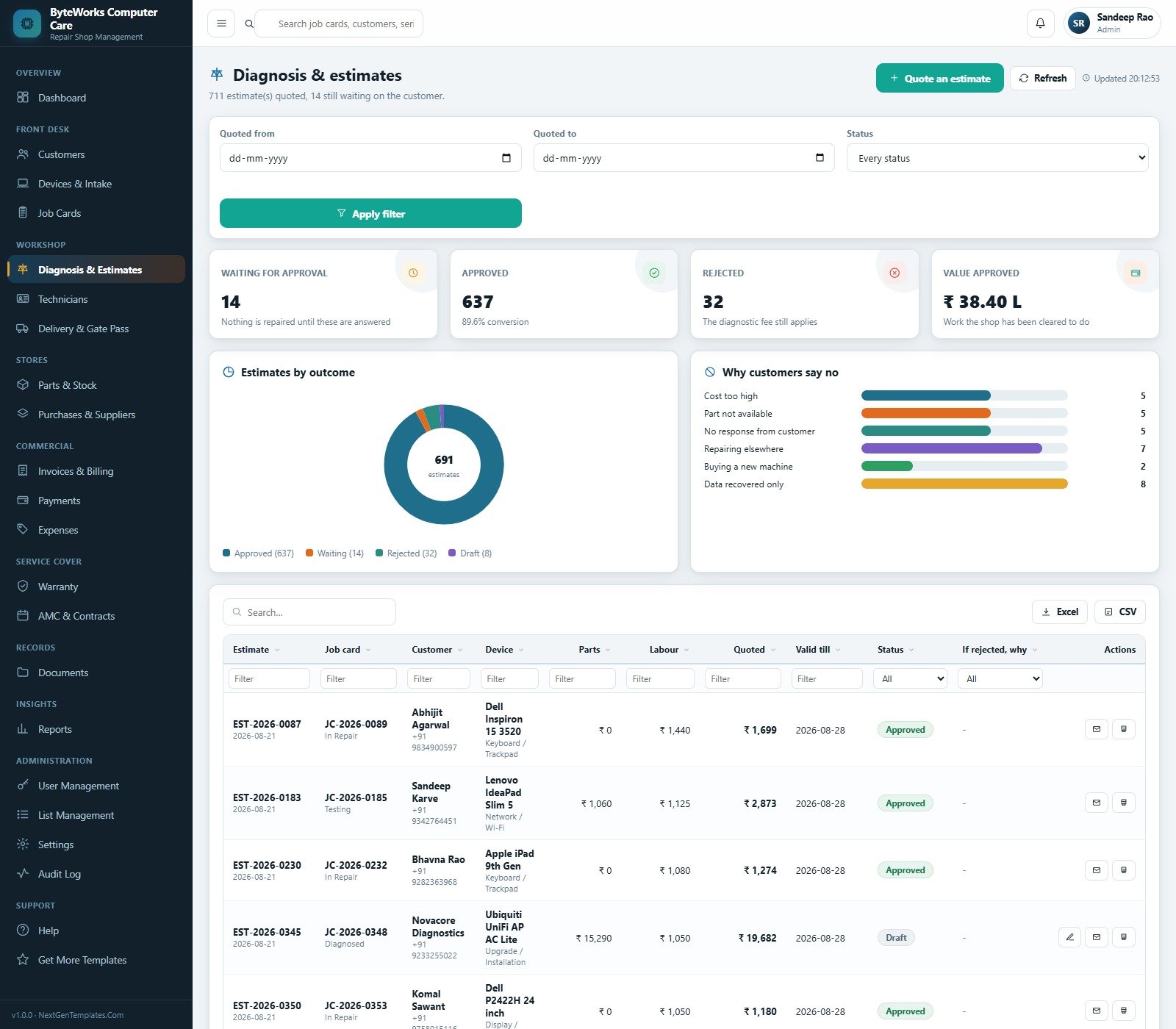
Task: Toggle Waiting legend item in chart
Action: tap(334, 553)
